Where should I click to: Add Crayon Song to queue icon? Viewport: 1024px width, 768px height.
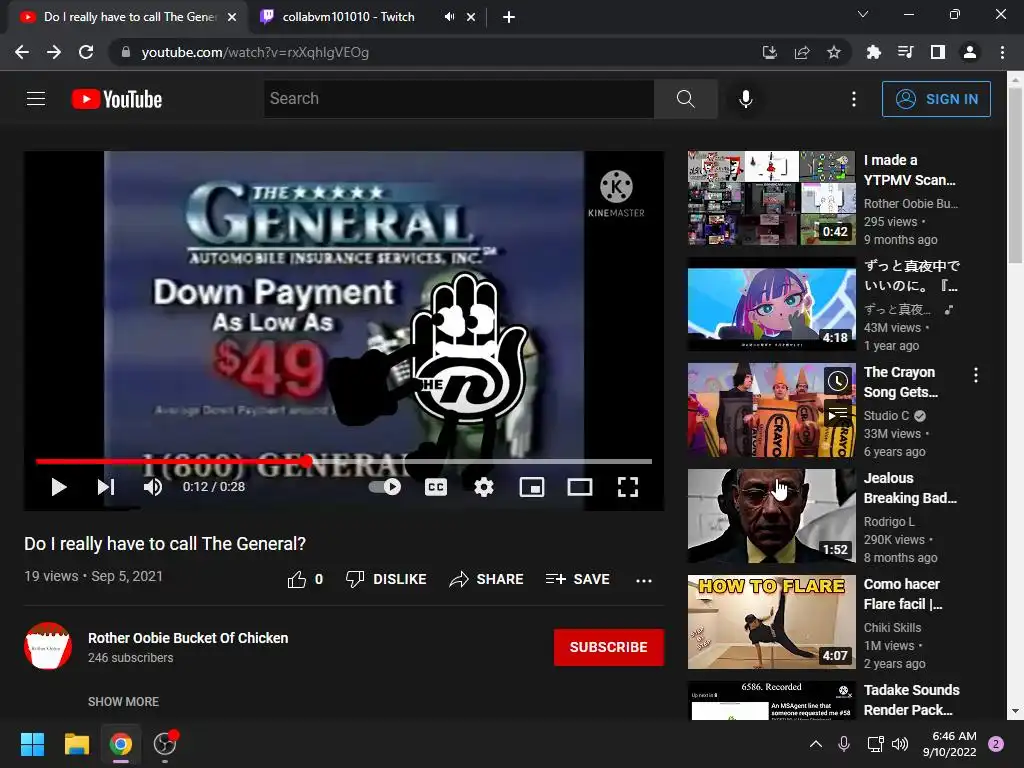coord(838,414)
